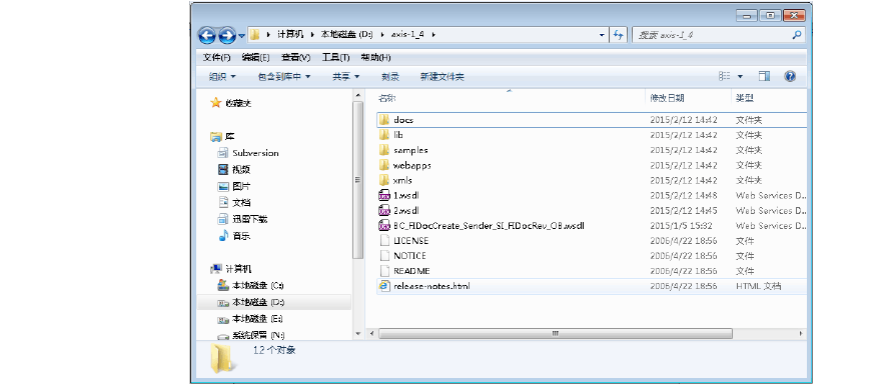Click horizontal scrollbar of file list
Image resolution: width=893 pixels, height=384 pixels.
point(555,333)
